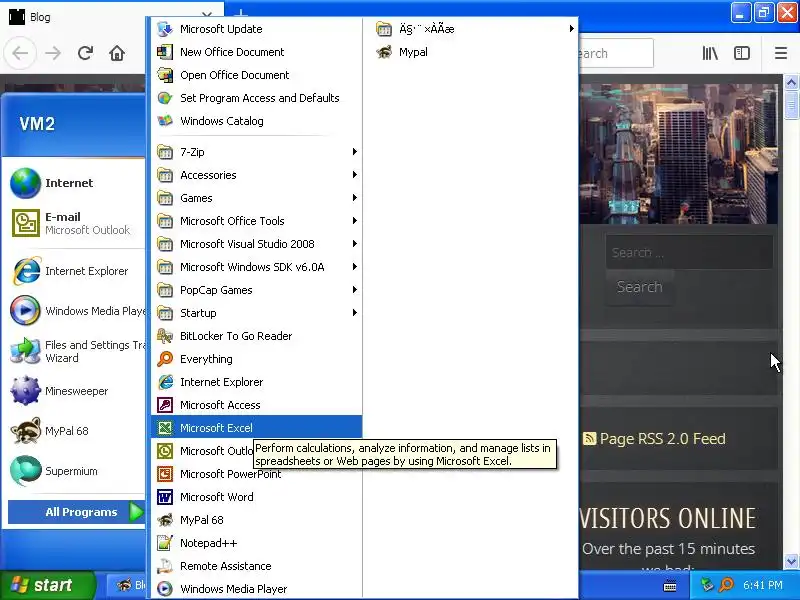Image resolution: width=800 pixels, height=600 pixels.
Task: Click the New Office Document icon
Action: (x=165, y=52)
